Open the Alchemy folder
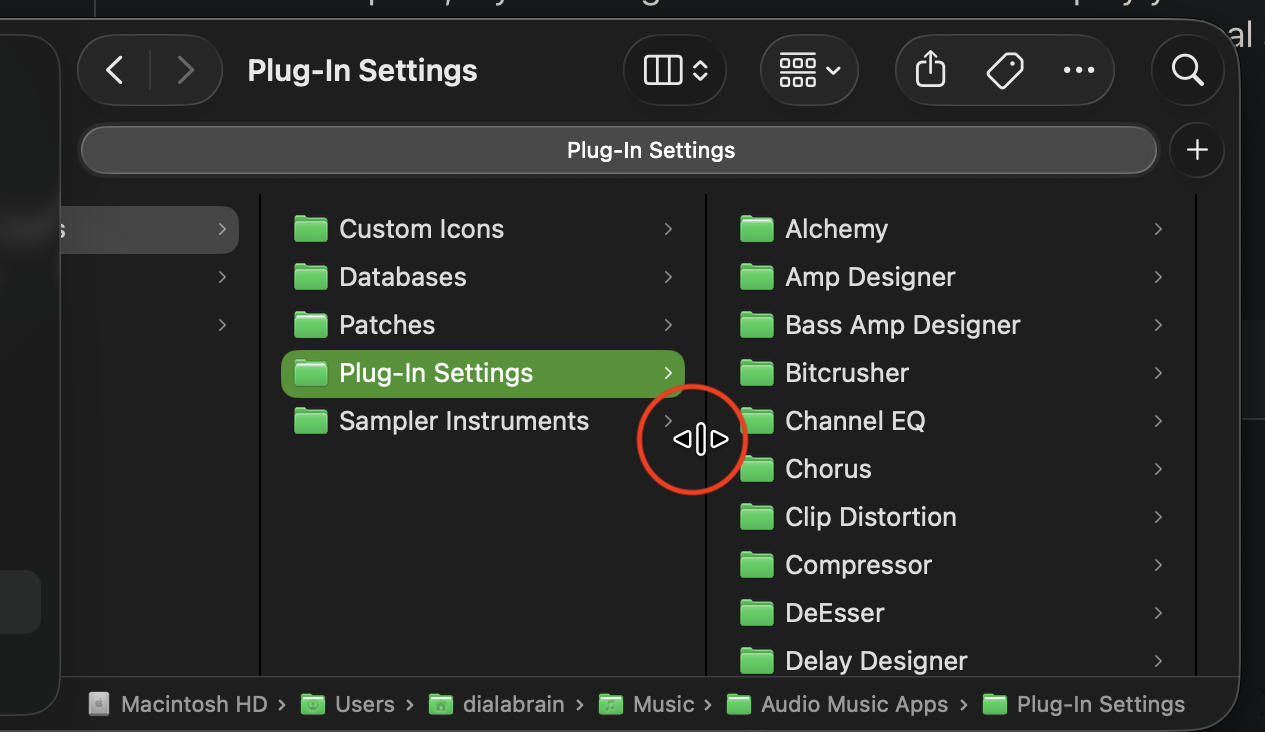This screenshot has width=1265, height=732. pyautogui.click(x=836, y=229)
